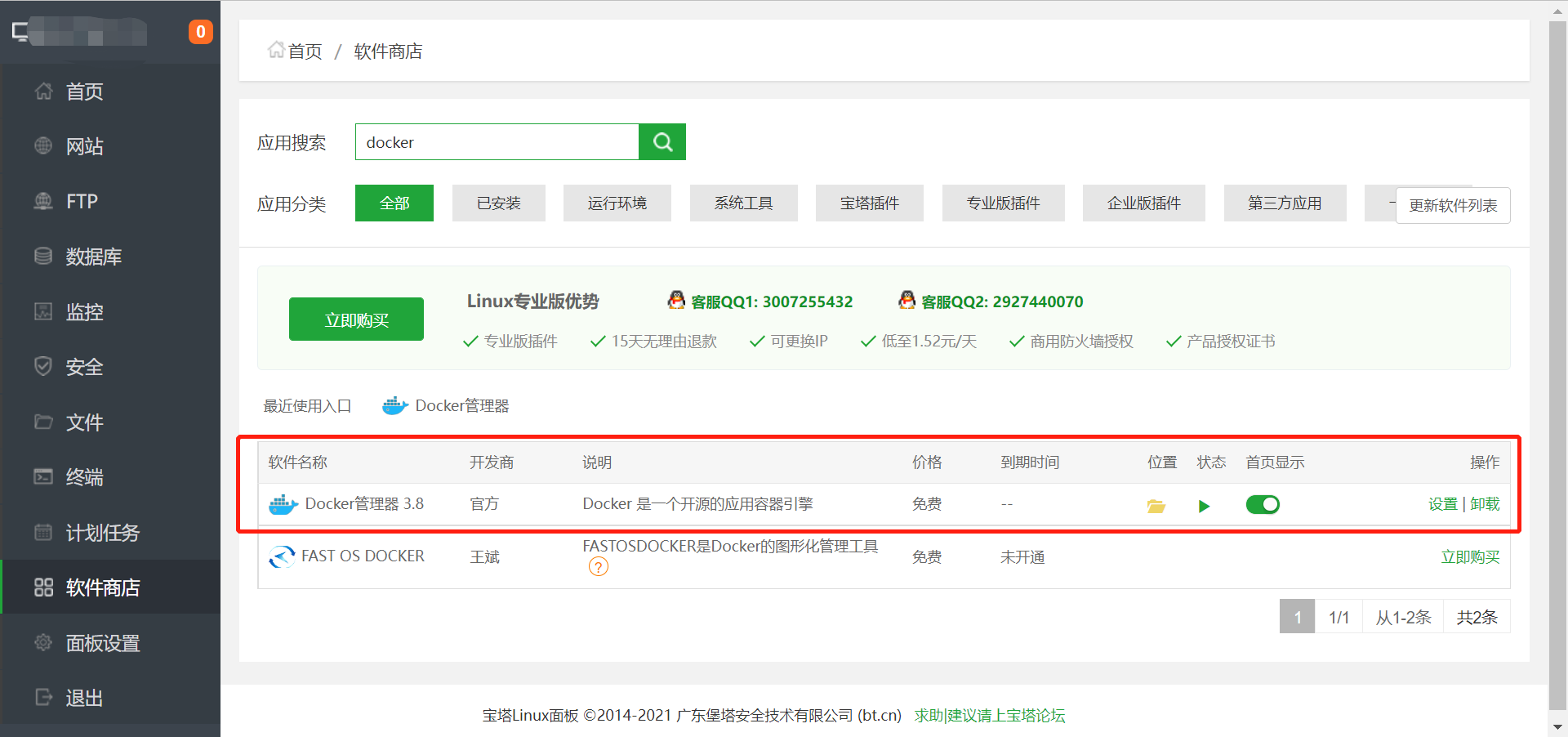
Task: Click the FAST OS DOCKER software name
Action: 363,556
